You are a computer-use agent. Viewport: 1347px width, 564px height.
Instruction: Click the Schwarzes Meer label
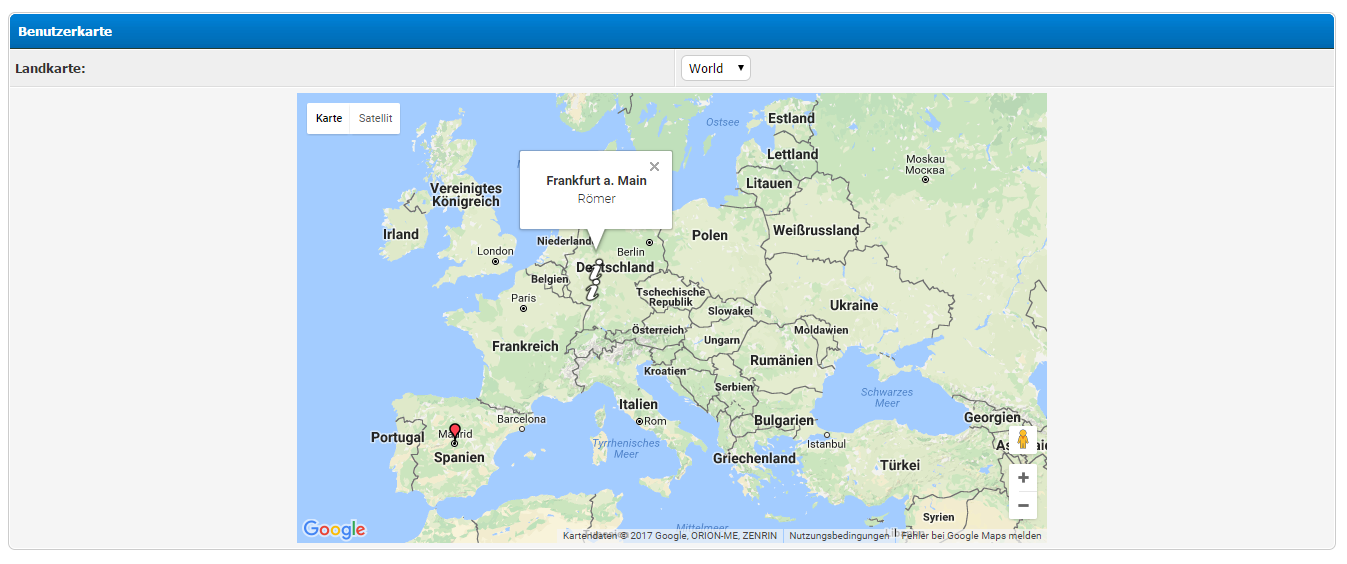coord(887,397)
